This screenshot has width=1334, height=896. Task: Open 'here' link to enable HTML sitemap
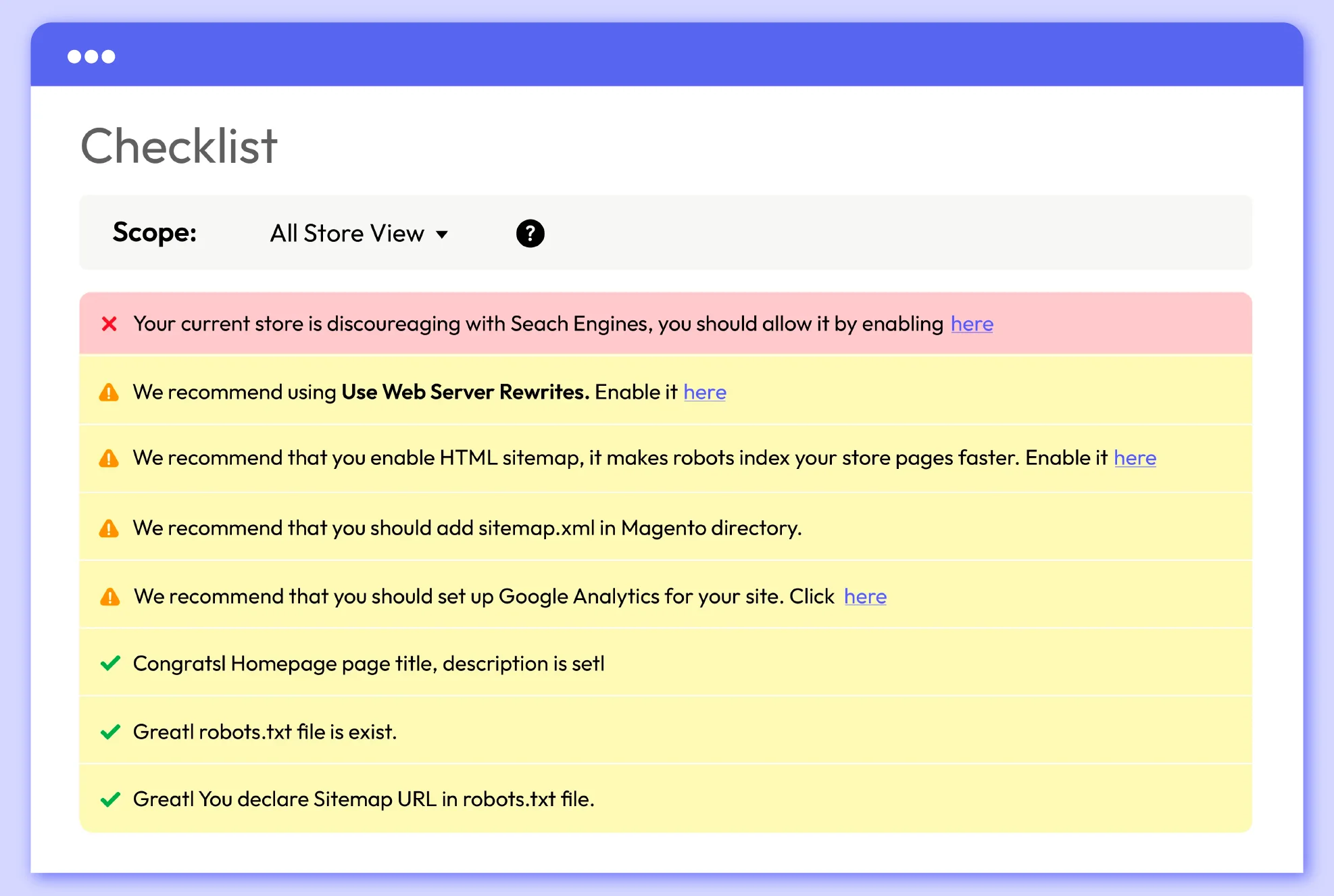[x=1135, y=458]
